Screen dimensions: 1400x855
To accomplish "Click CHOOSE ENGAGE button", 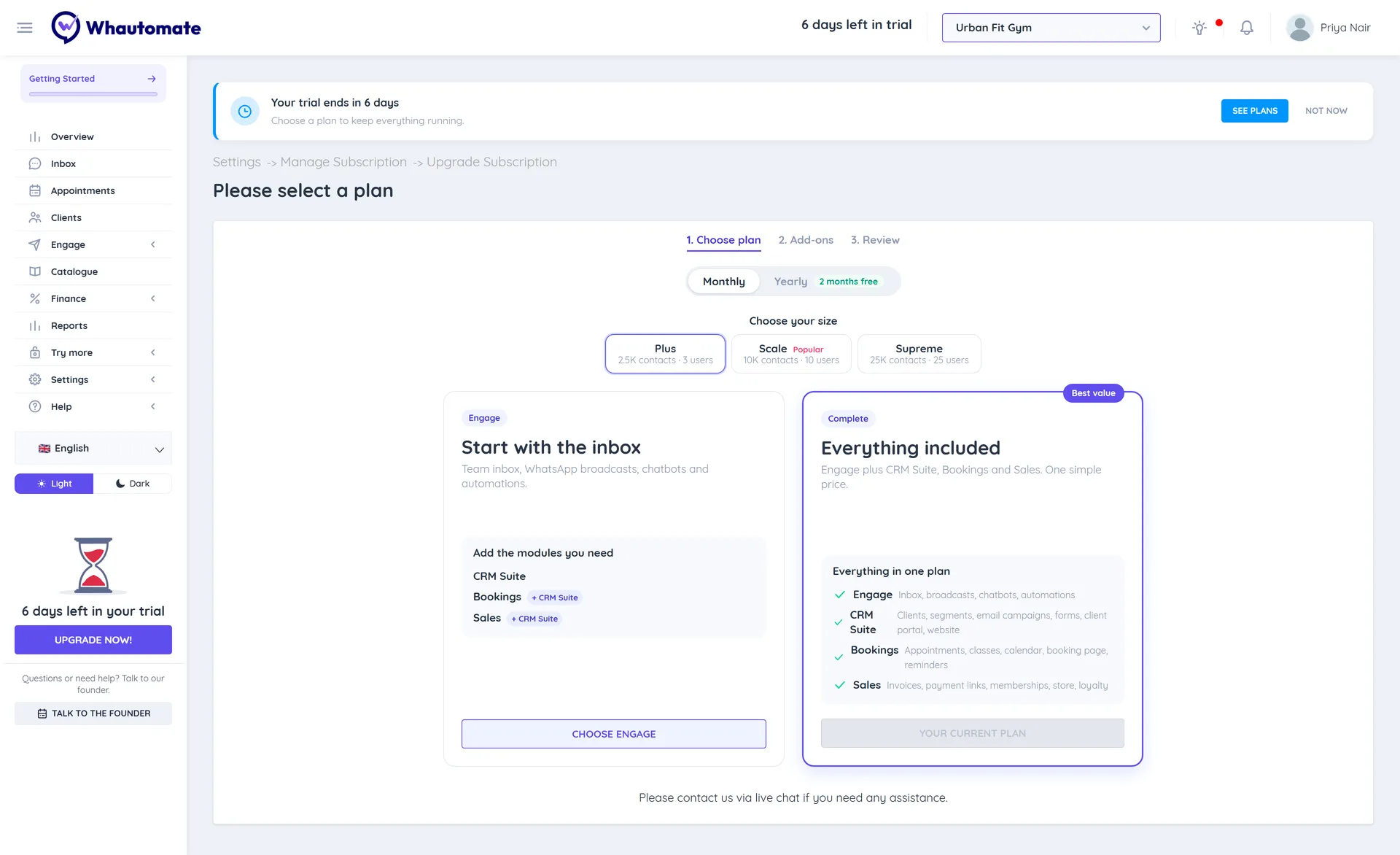I will pos(613,734).
